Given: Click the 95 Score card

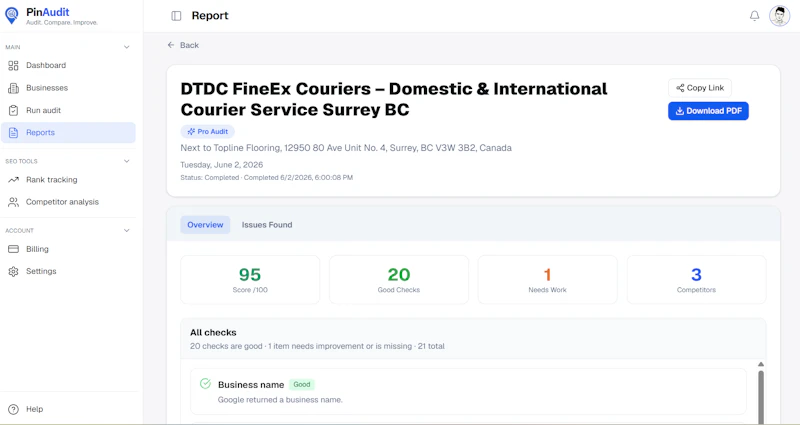Looking at the screenshot, I should (250, 280).
